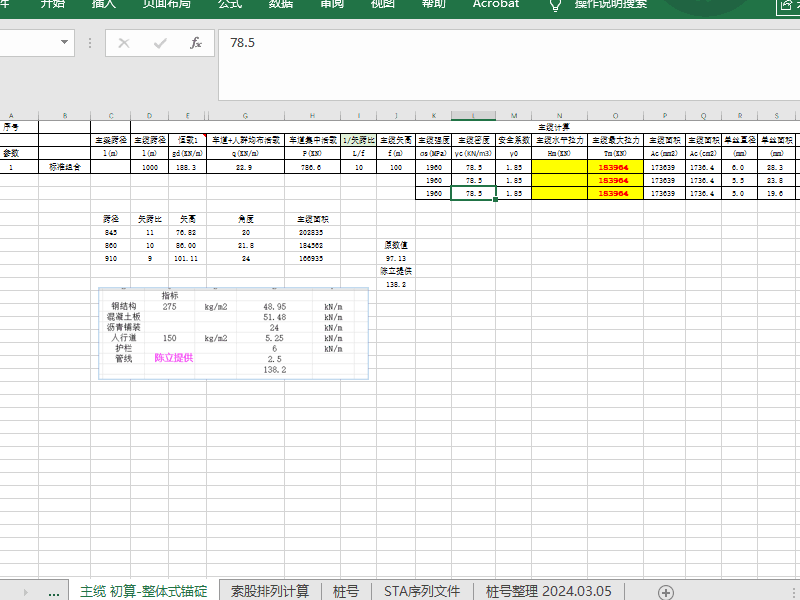The height and width of the screenshot is (600, 800).
Task: Select the cell showing 97.13
Action: (396, 258)
